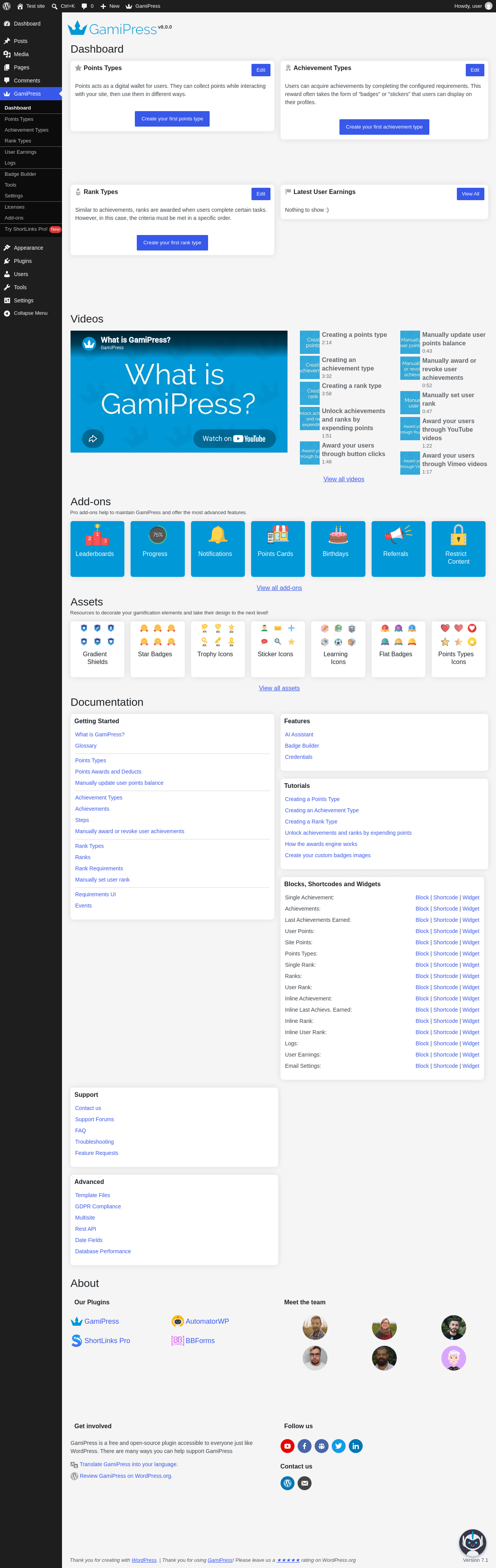Open the Points Cards add-on
This screenshot has height=1568, width=496.
point(278,549)
